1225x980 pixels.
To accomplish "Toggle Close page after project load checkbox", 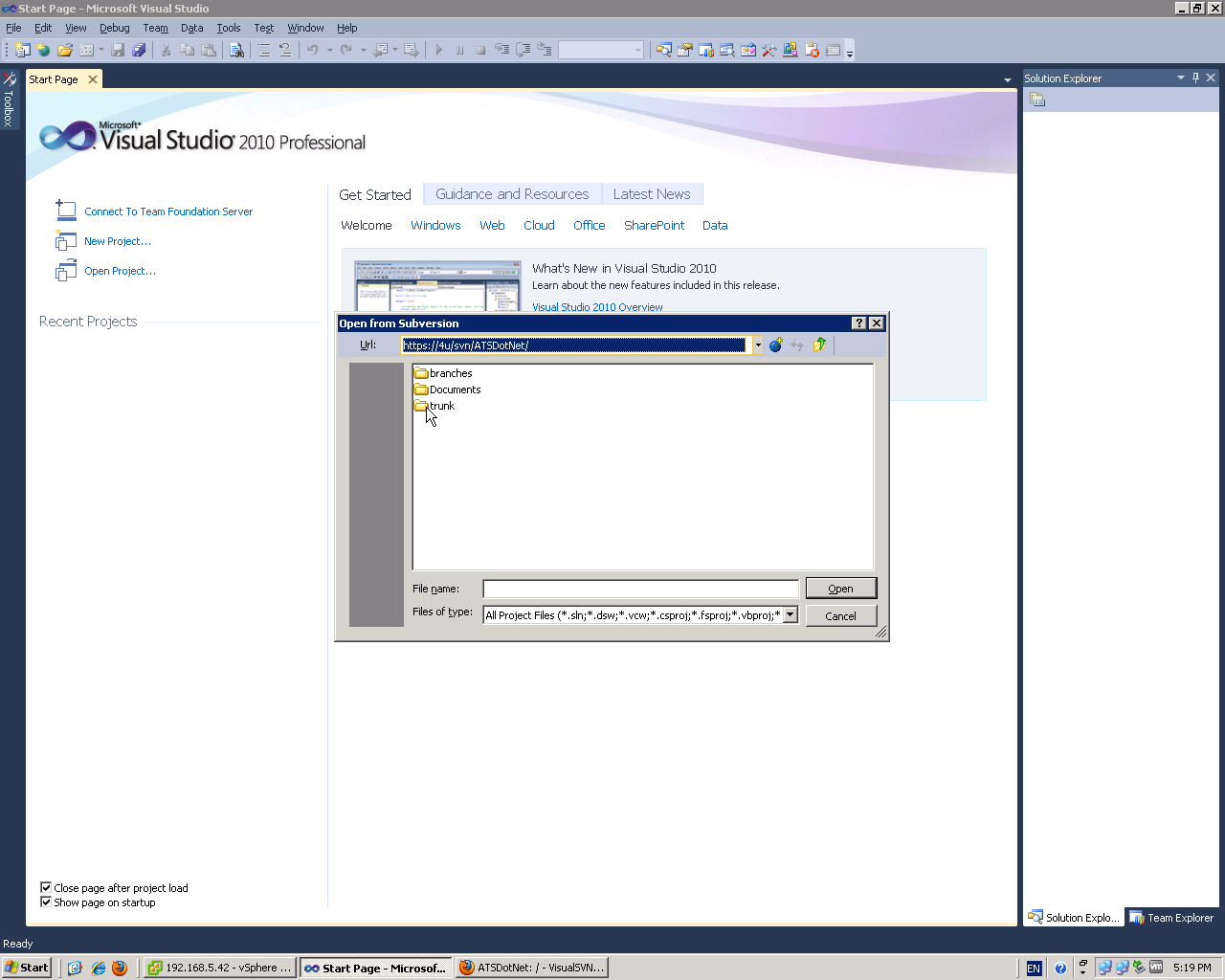I will point(46,887).
